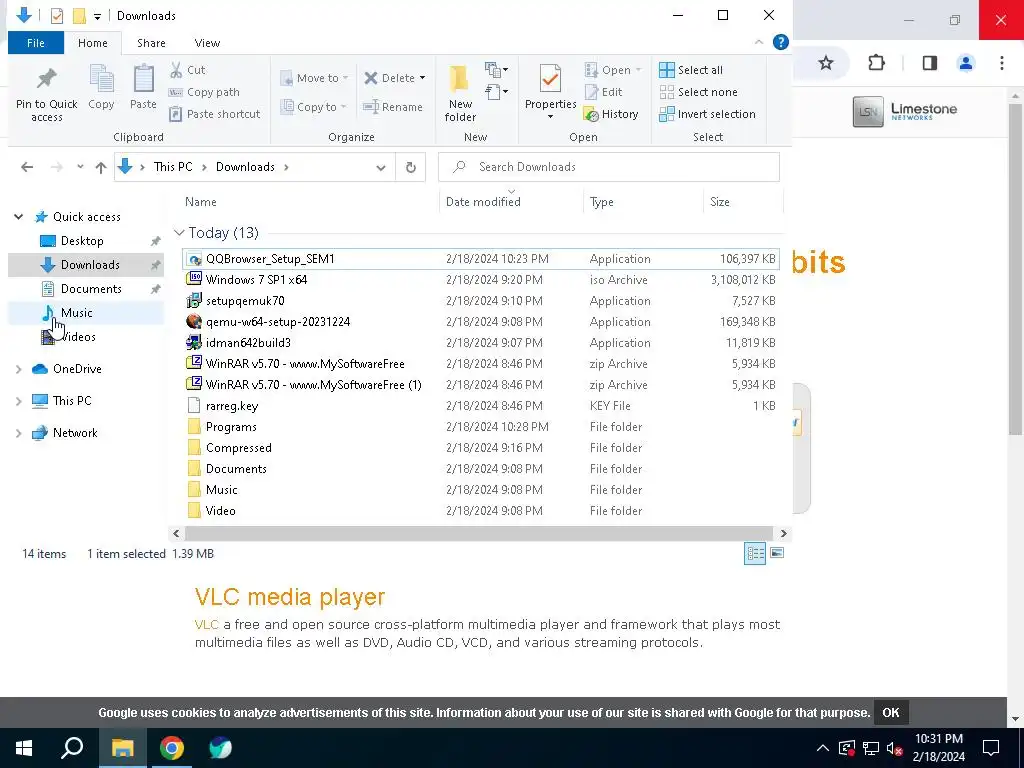
Task: Click Select all in ribbon
Action: tap(691, 70)
